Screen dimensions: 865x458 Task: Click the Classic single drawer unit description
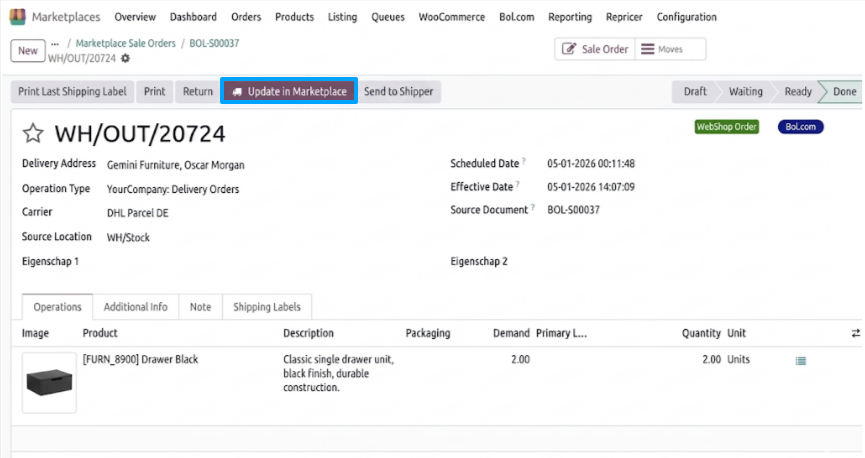coord(339,374)
